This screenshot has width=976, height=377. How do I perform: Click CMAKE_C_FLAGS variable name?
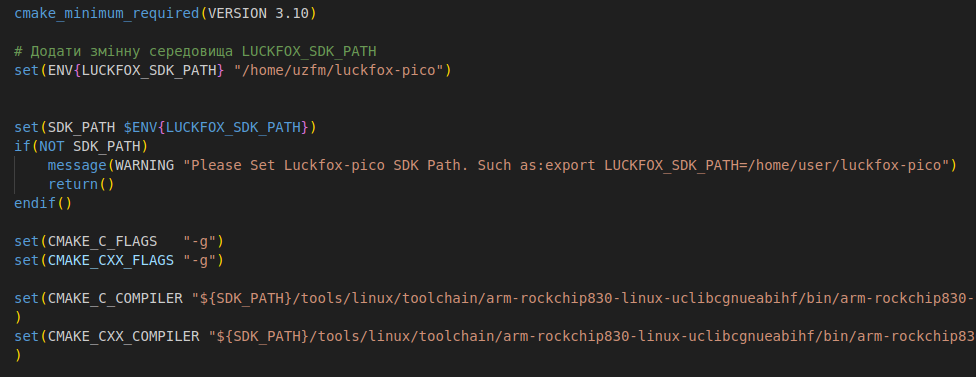tap(102, 241)
